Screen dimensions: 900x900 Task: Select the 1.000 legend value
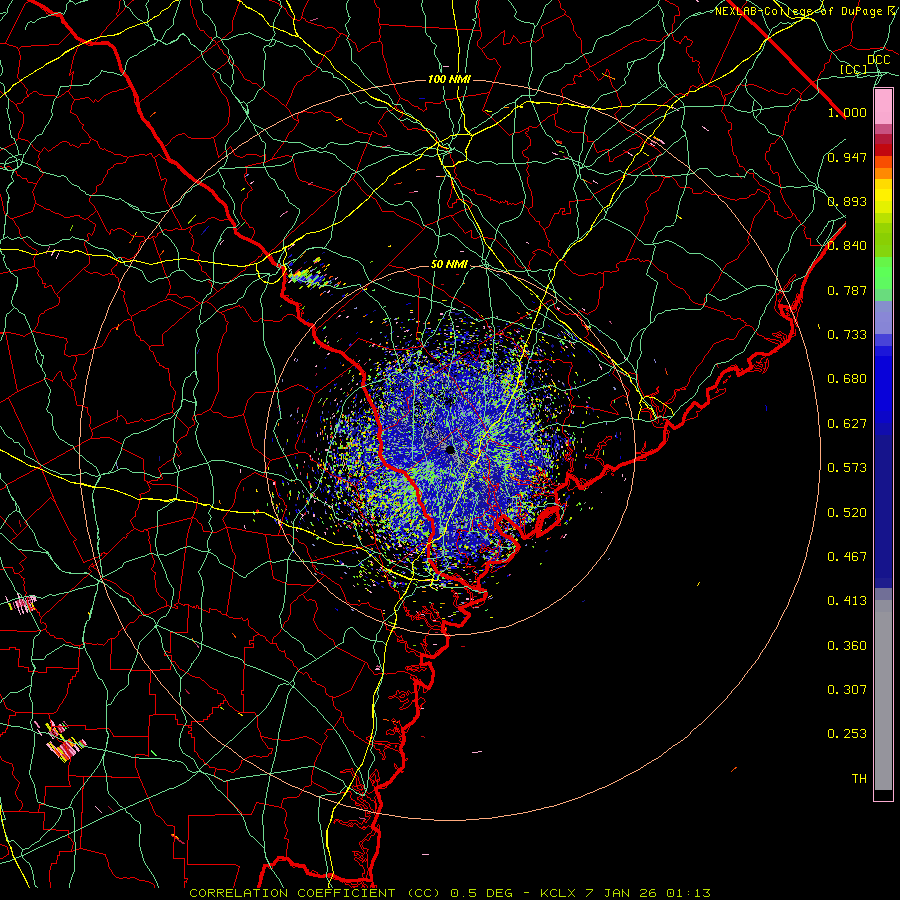(x=847, y=112)
